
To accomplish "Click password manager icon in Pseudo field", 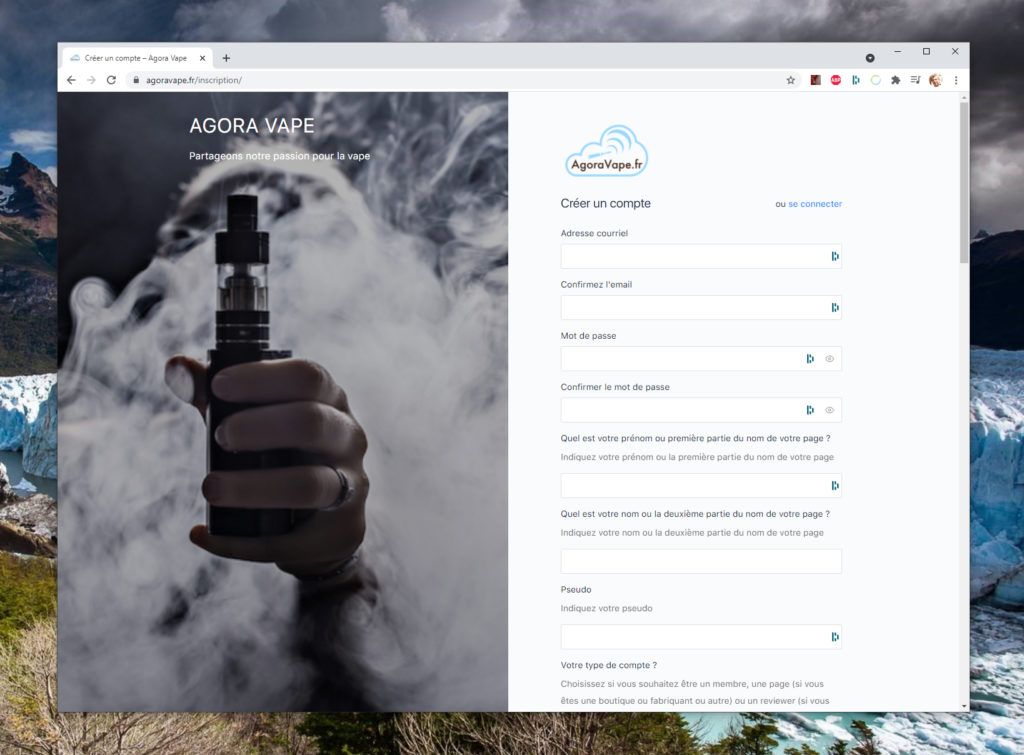I will 835,637.
